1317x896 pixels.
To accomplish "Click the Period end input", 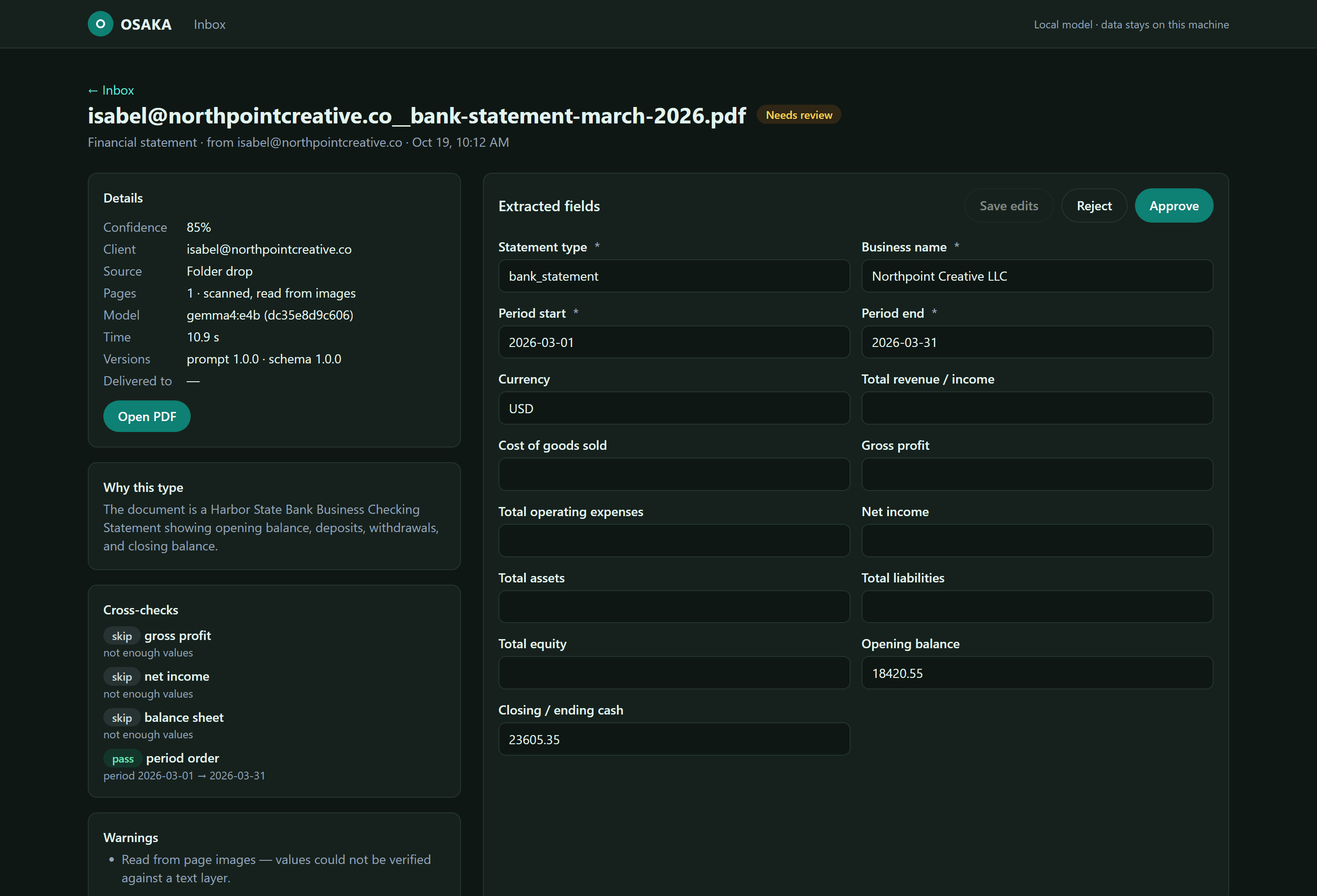I will point(1037,342).
